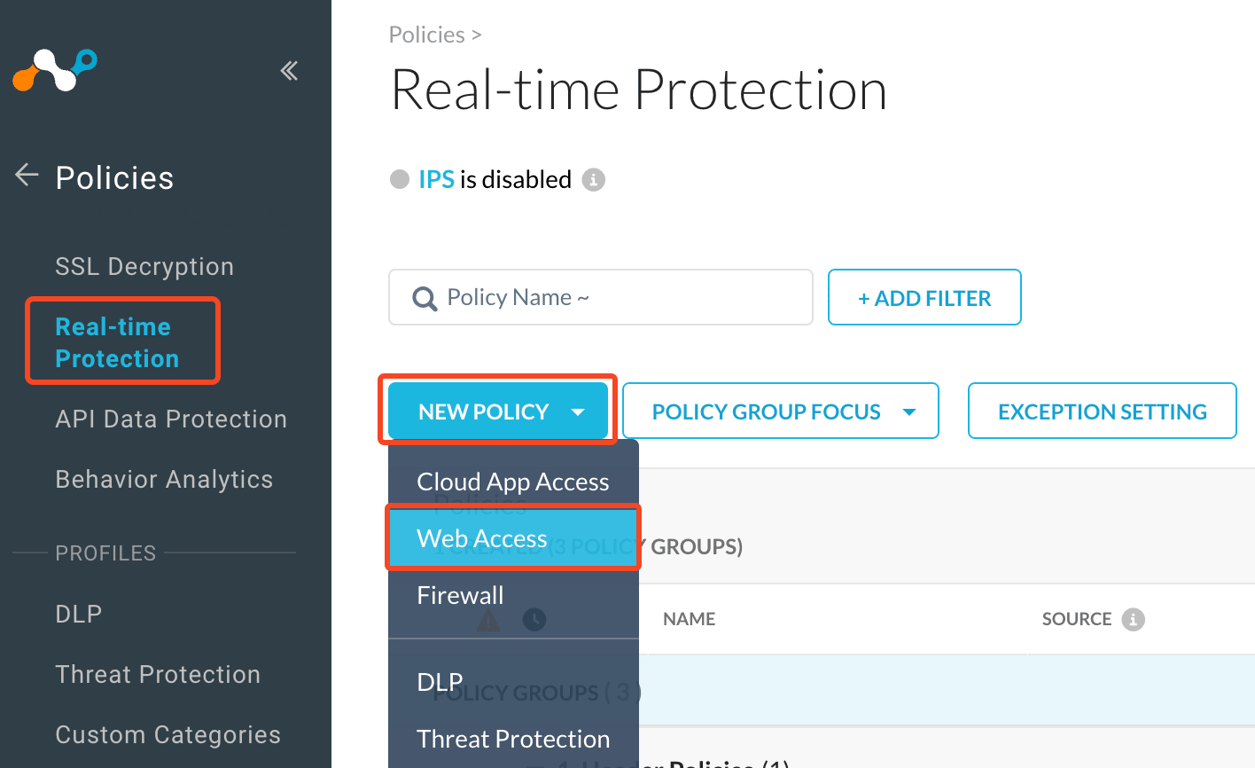The width and height of the screenshot is (1255, 768).
Task: Collapse the sidebar with double chevron
Action: (289, 70)
